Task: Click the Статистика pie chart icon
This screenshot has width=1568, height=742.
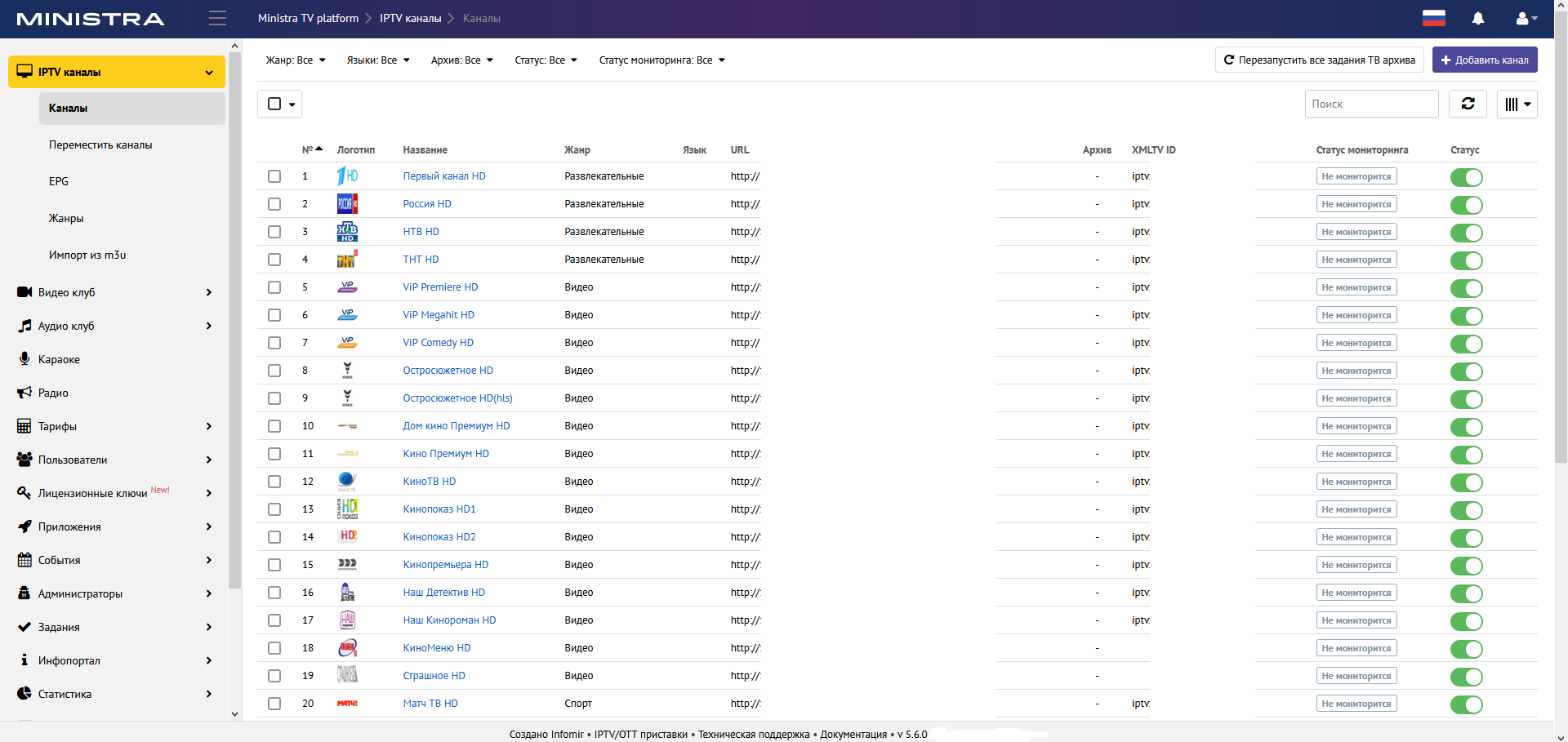Action: pyautogui.click(x=24, y=694)
